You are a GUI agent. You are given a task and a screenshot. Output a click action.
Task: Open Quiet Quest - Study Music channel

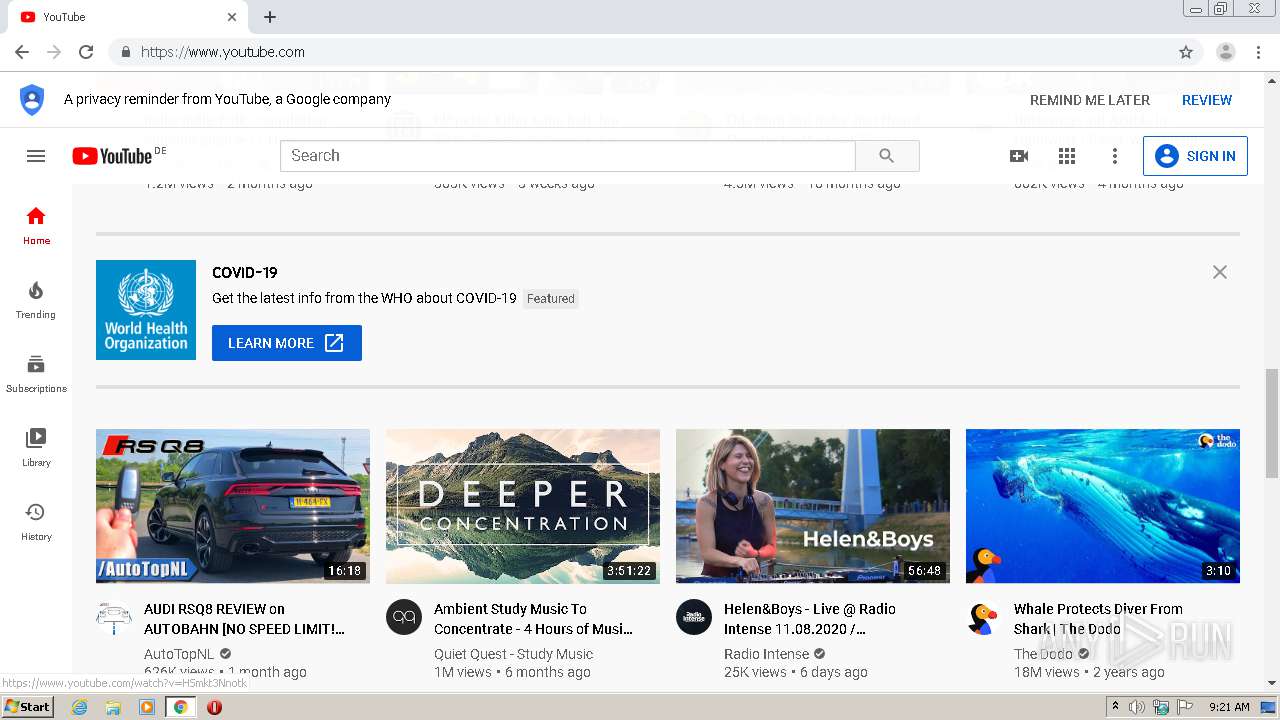(x=513, y=654)
